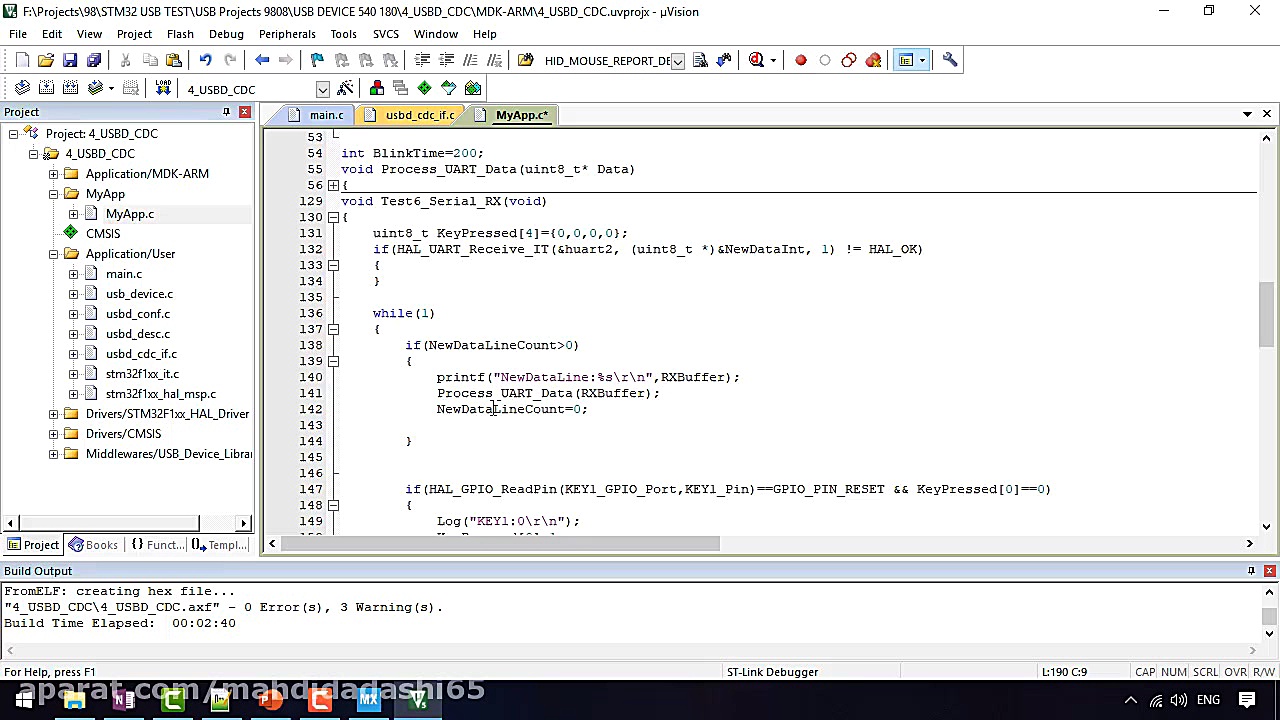Toggle Project panel pin
This screenshot has width=1280, height=720.
[x=226, y=112]
